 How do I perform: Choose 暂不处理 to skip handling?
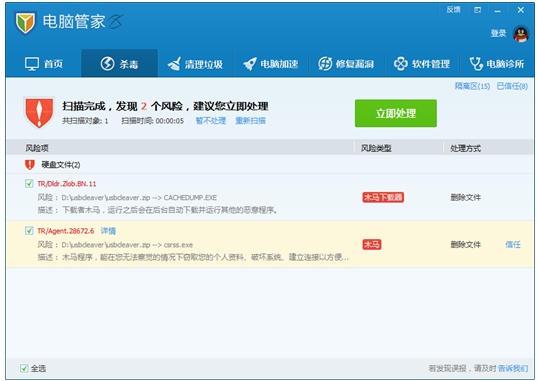[x=211, y=121]
